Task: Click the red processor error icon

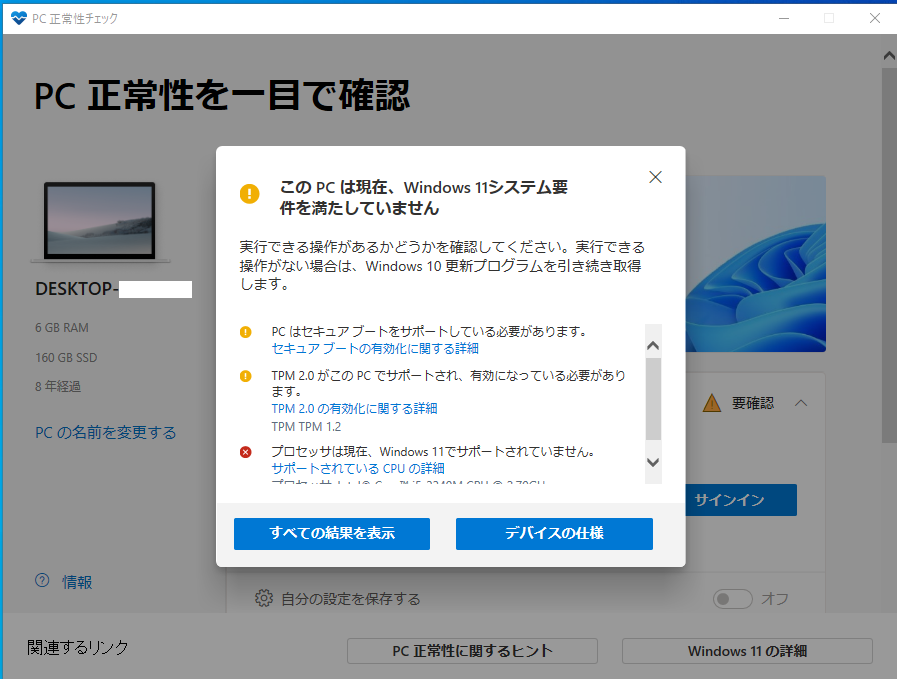Action: 246,452
